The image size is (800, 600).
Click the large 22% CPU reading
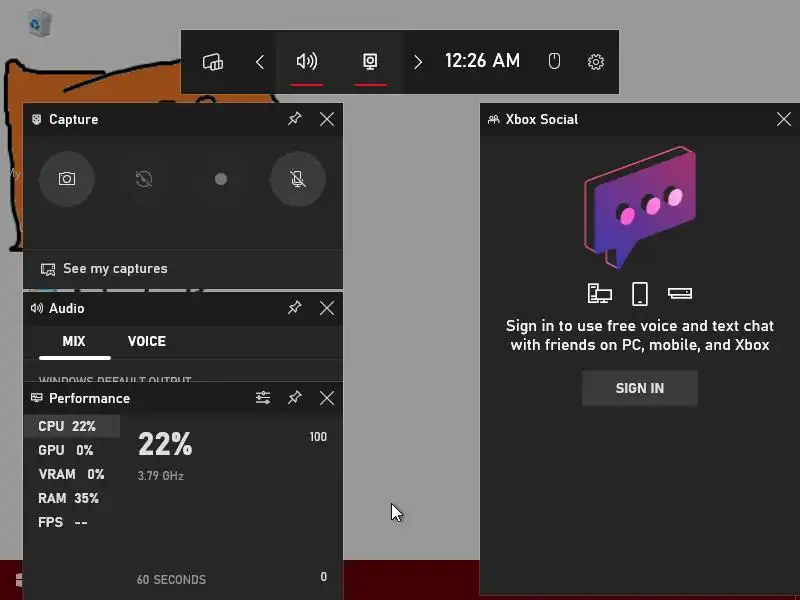point(165,444)
